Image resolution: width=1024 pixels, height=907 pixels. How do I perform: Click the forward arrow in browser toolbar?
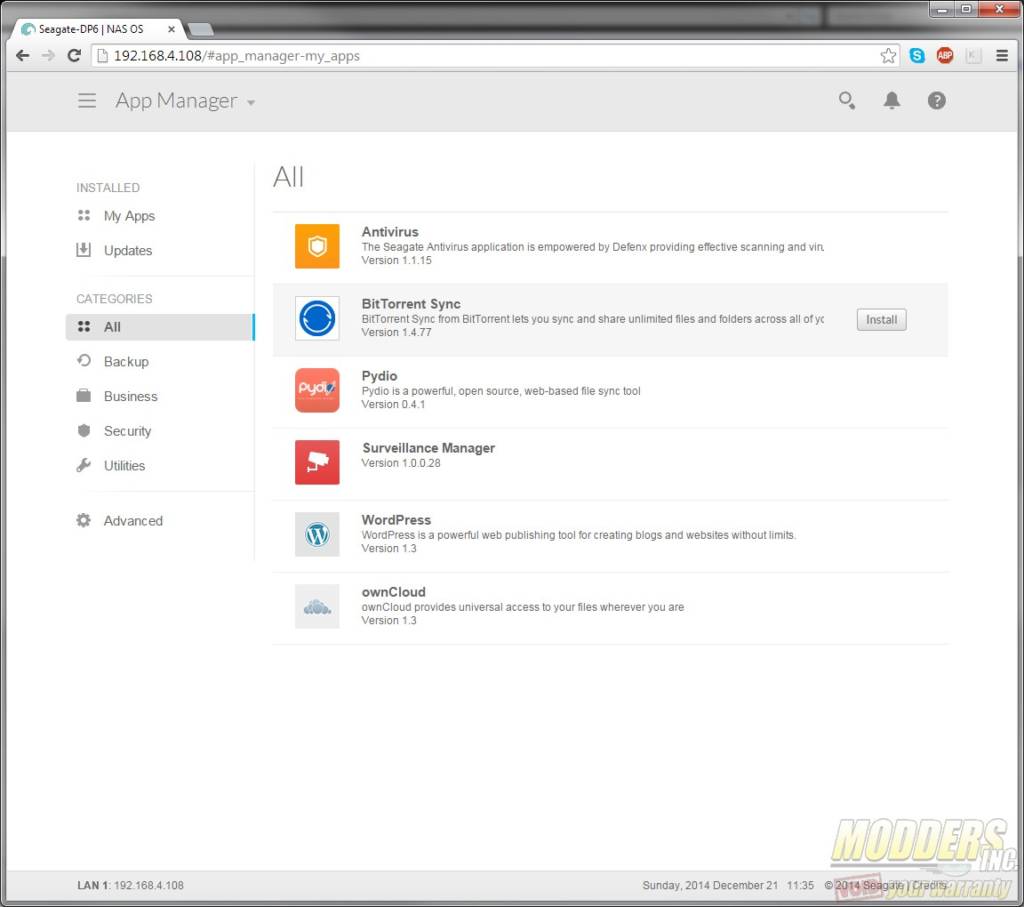click(x=48, y=56)
